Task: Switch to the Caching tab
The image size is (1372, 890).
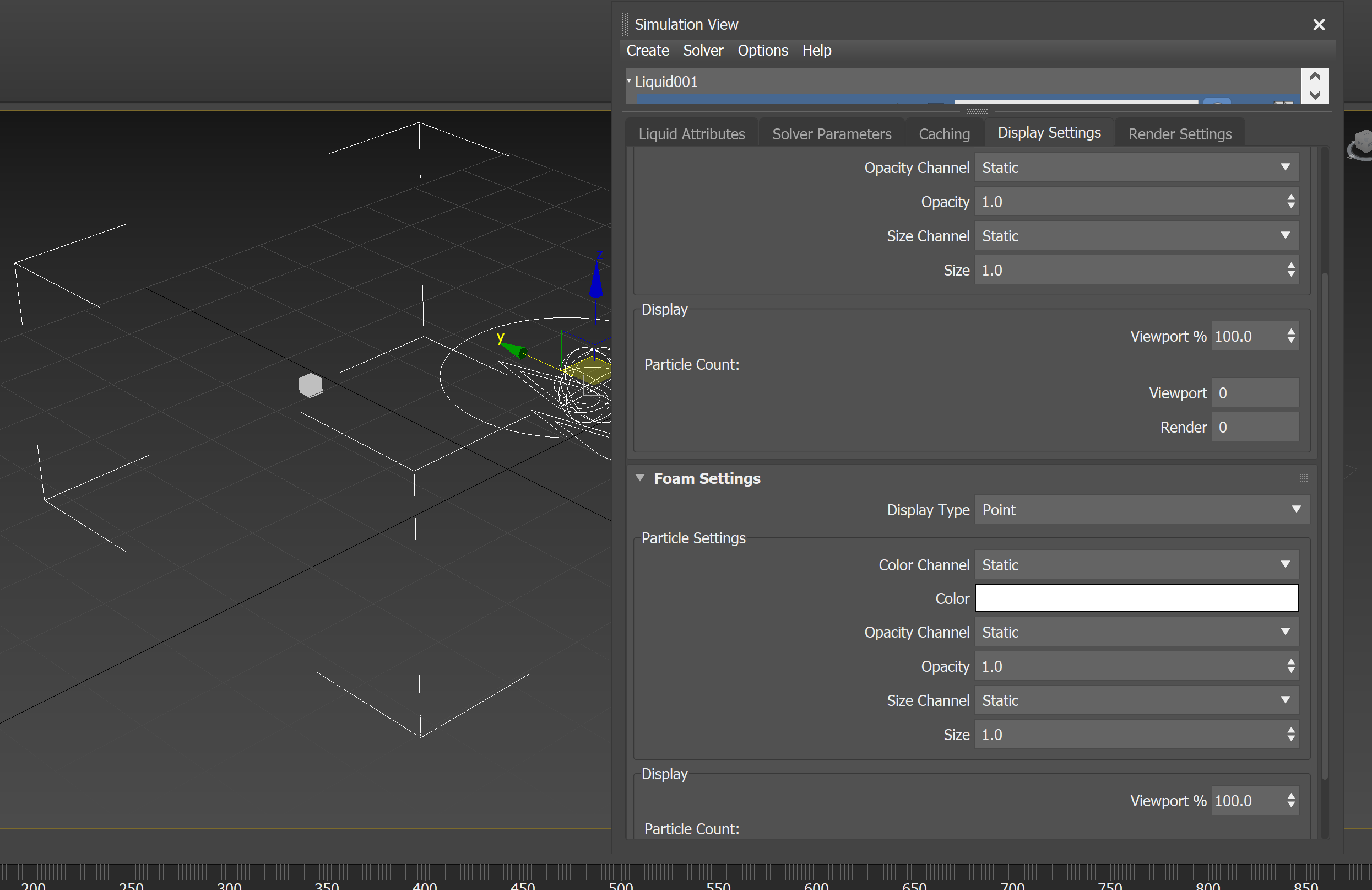Action: [944, 134]
